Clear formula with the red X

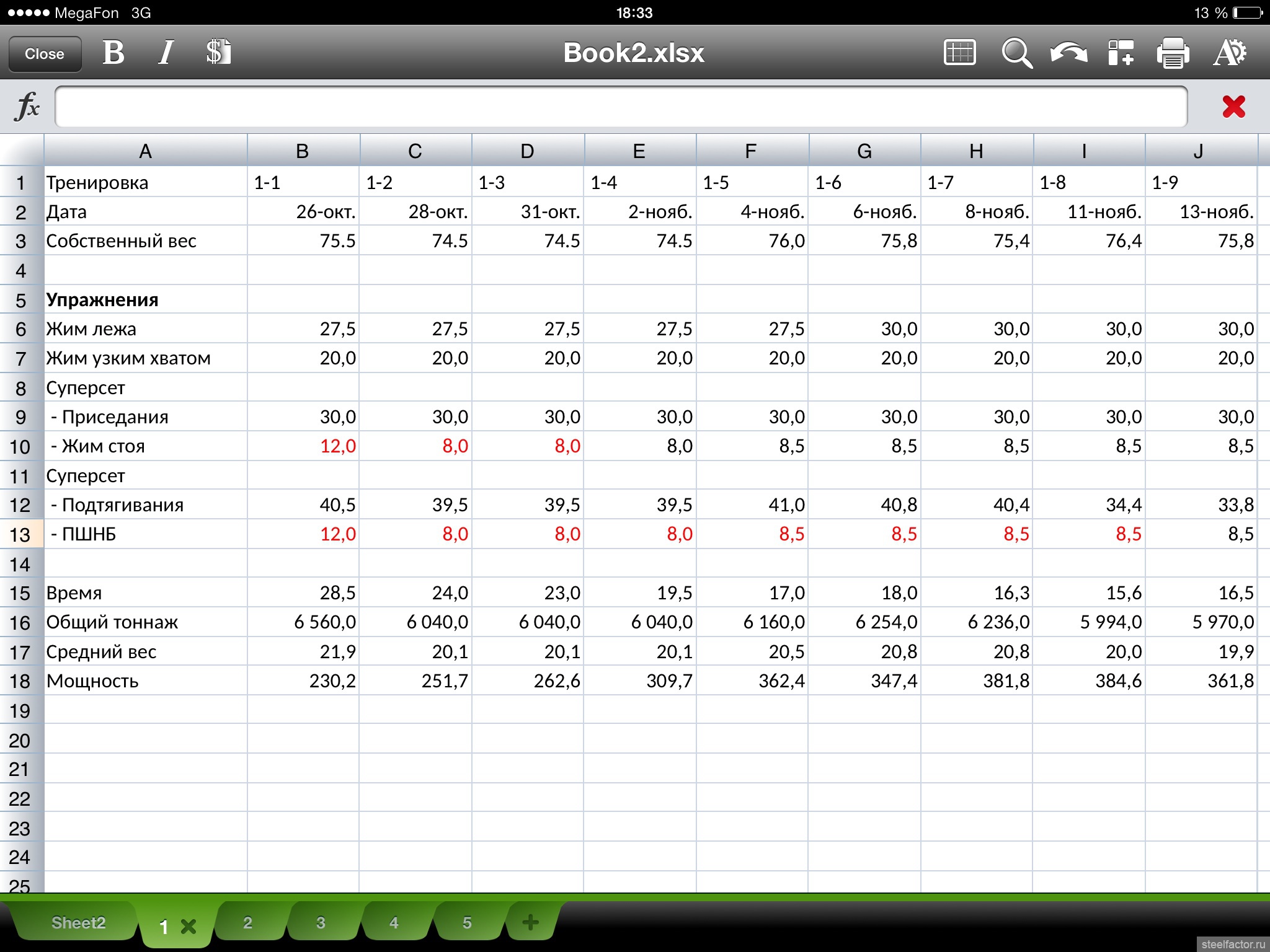1233,106
